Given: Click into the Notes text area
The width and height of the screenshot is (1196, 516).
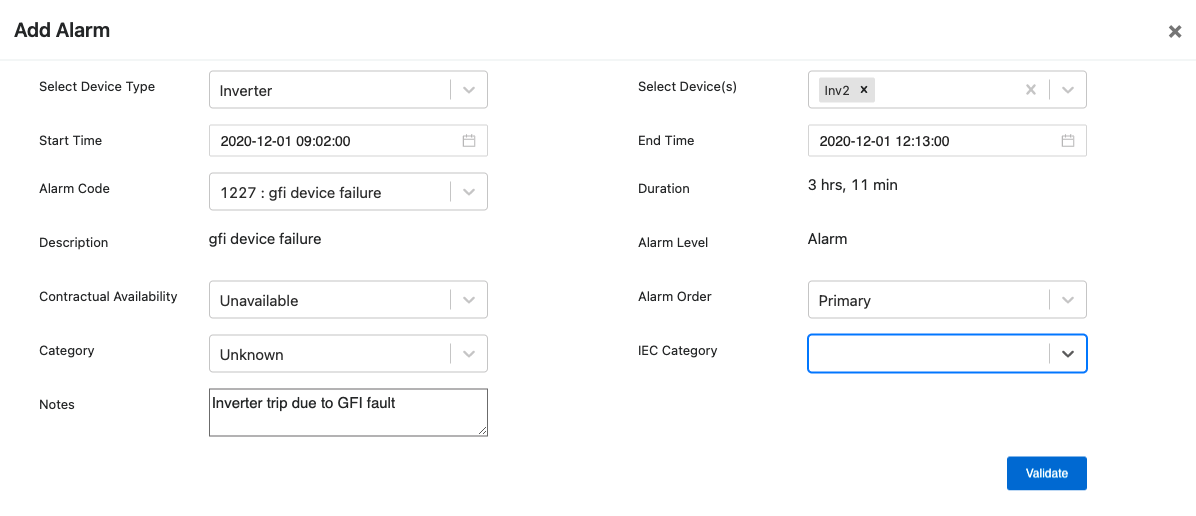Looking at the screenshot, I should click(348, 412).
